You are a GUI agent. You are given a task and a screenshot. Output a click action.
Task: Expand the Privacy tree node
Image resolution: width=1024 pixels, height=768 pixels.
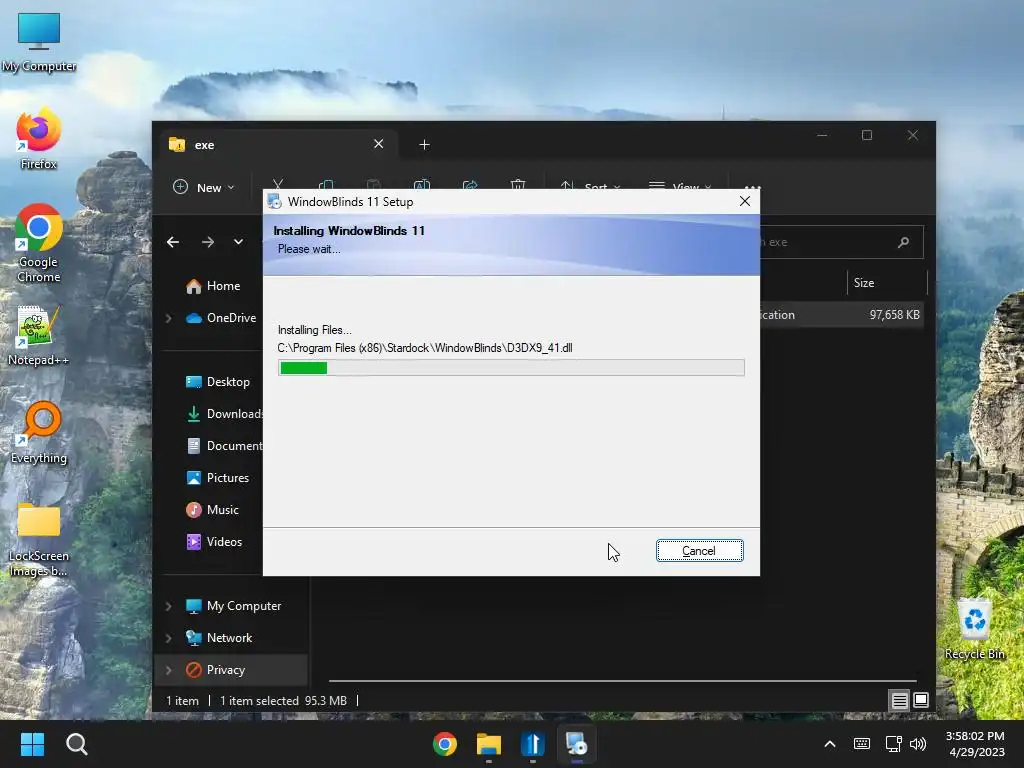coord(168,670)
